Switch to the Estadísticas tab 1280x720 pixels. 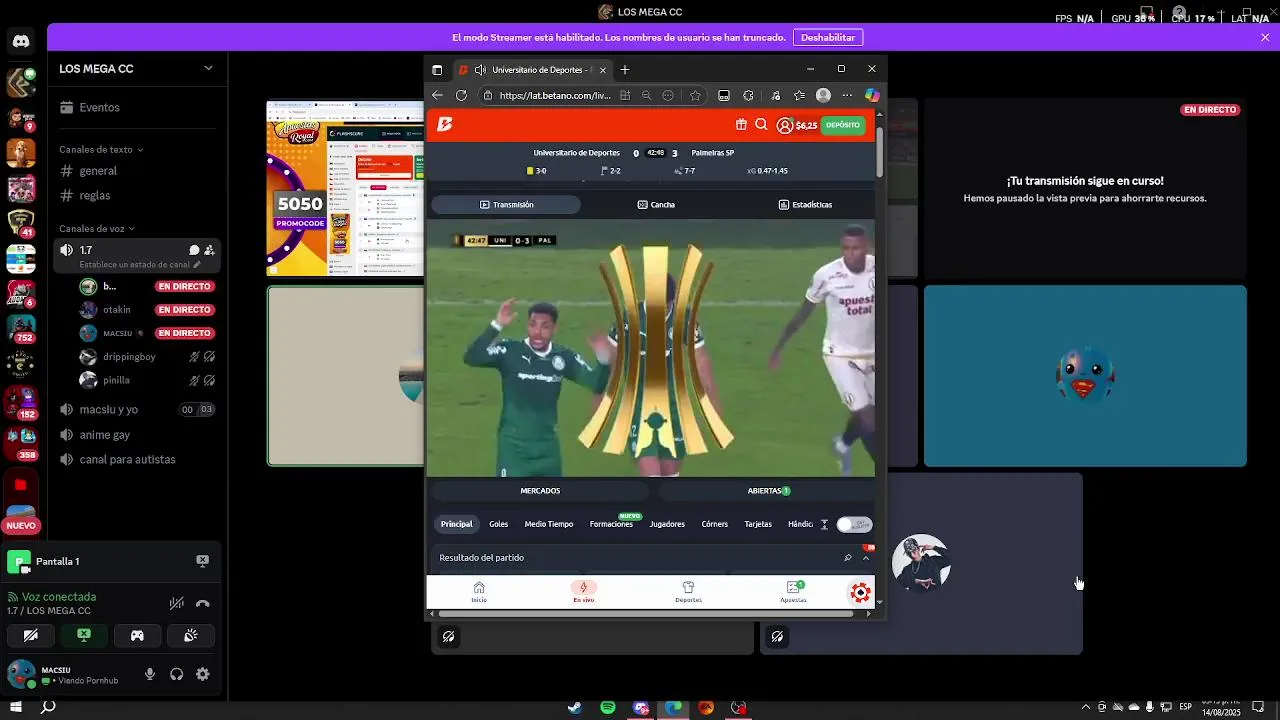click(805, 204)
